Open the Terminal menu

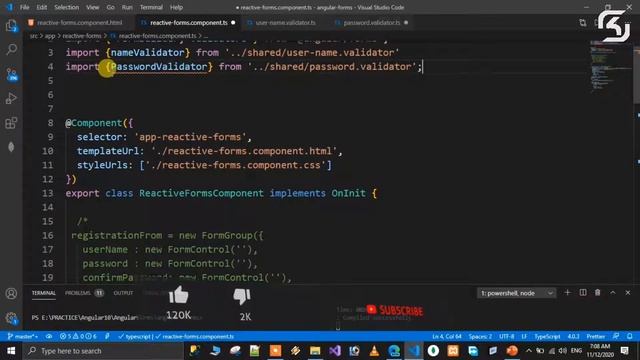coord(151,7)
